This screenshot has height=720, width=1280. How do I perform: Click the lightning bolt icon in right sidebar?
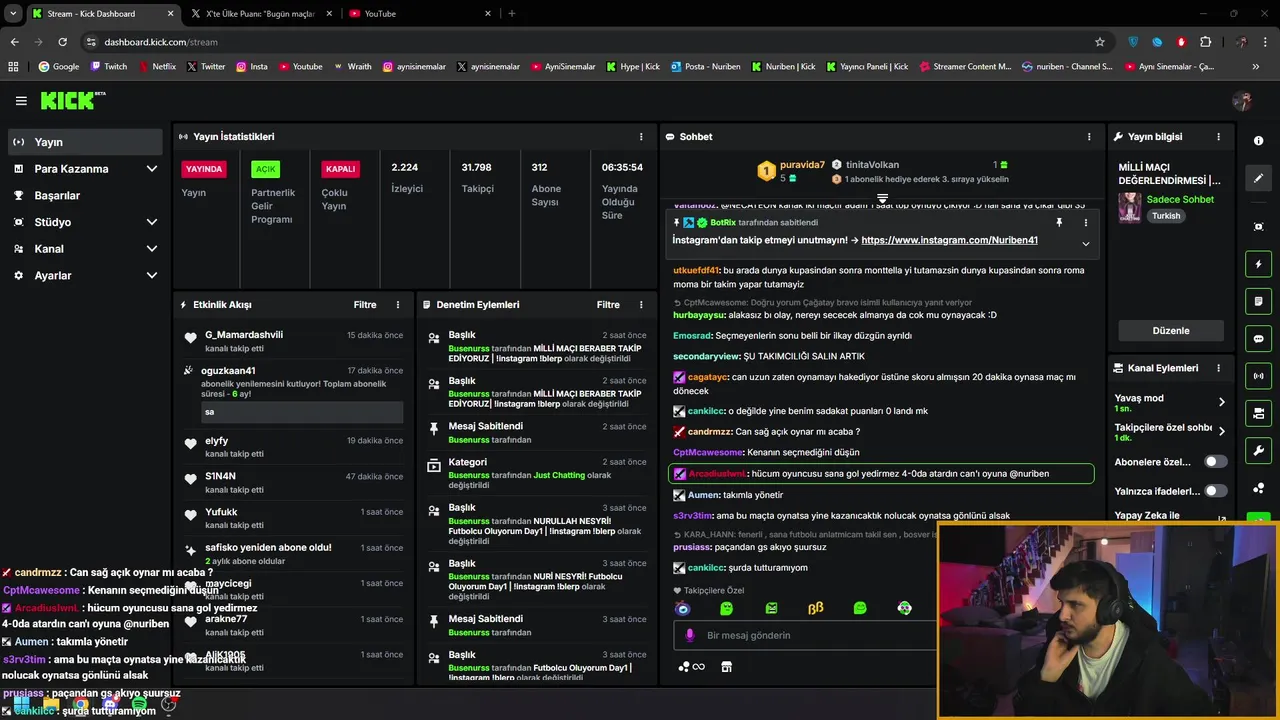tap(1258, 264)
